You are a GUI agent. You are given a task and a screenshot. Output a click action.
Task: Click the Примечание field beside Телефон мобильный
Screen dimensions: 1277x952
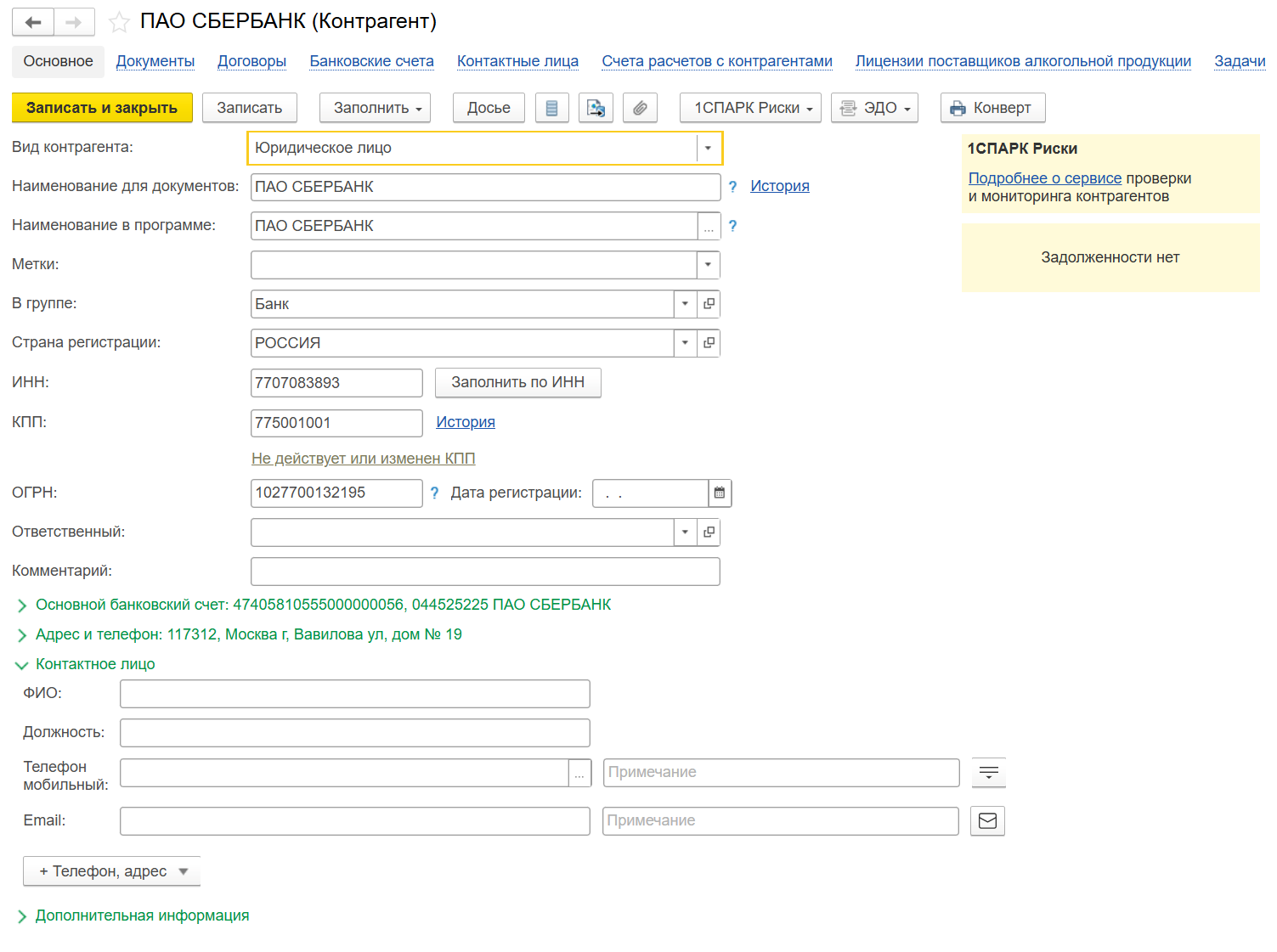[x=782, y=773]
